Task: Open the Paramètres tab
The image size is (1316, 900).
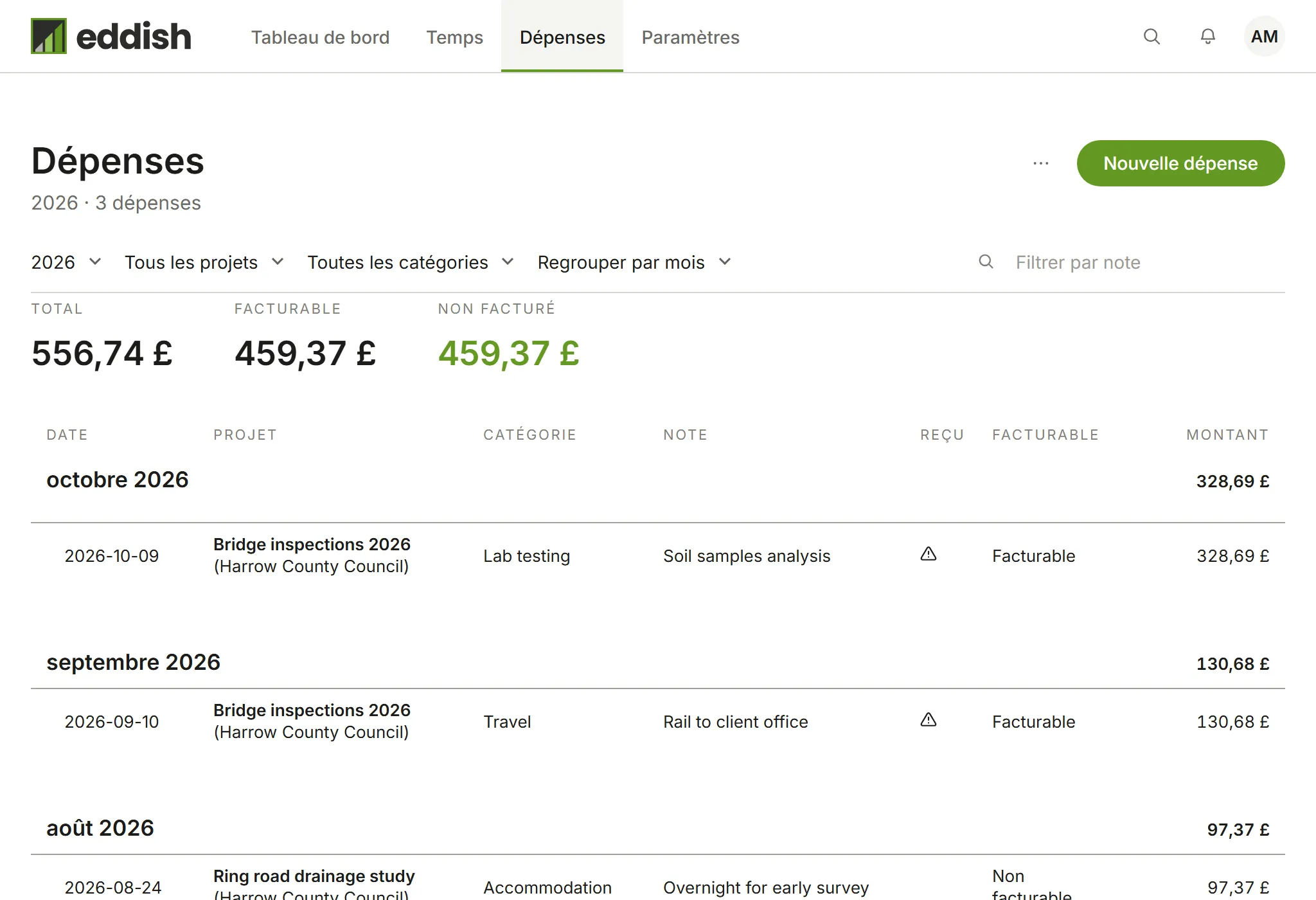Action: point(690,37)
